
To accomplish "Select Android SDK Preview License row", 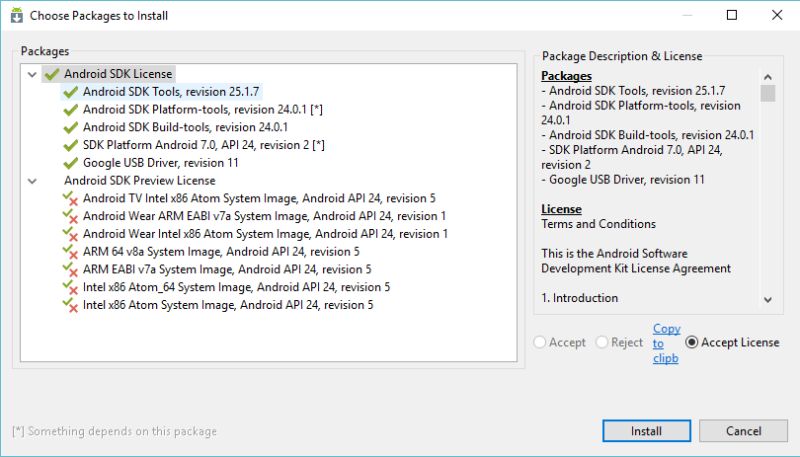I will [139, 181].
